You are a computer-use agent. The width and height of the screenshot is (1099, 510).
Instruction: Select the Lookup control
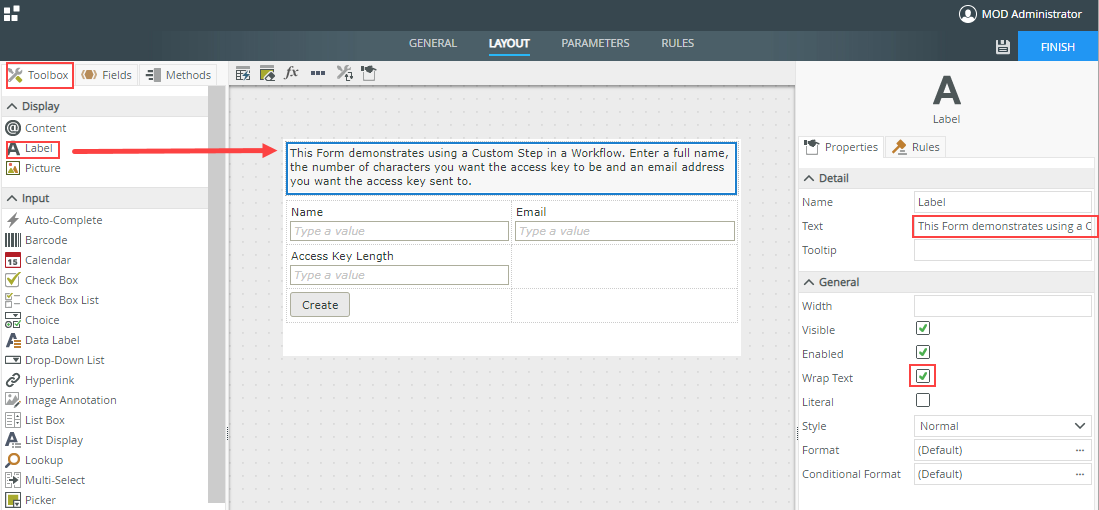(x=34, y=460)
